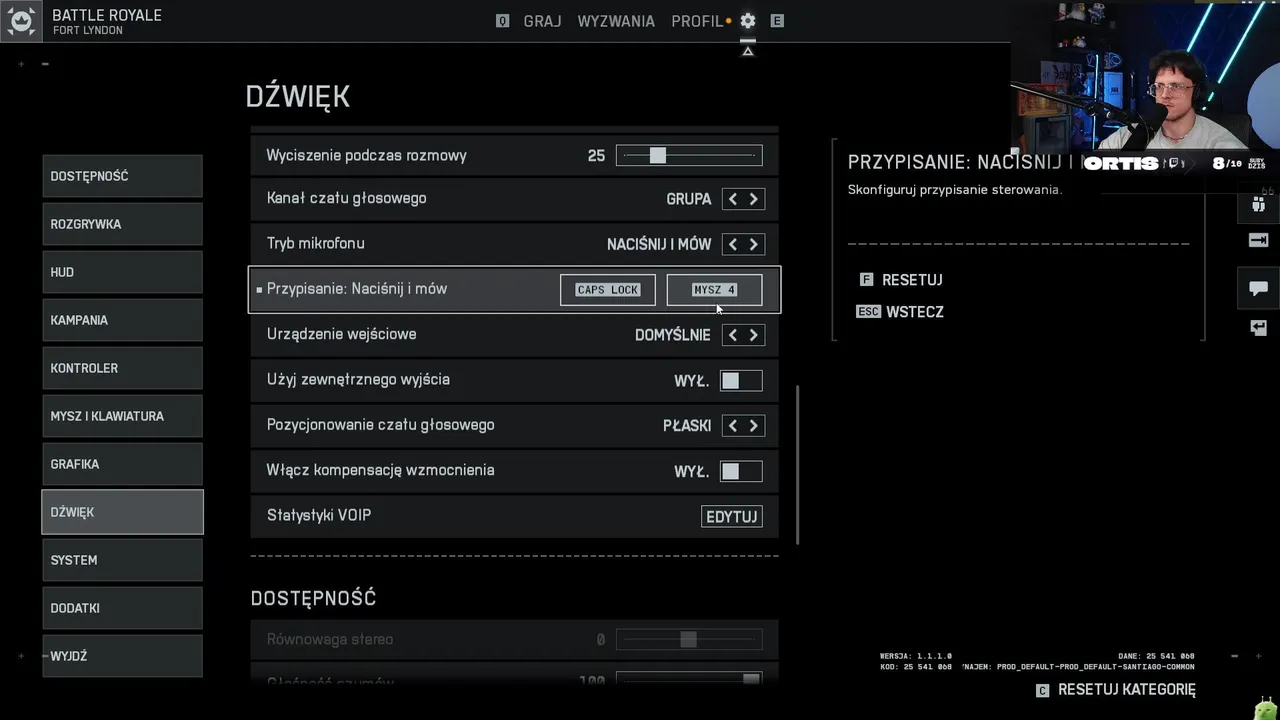Click the green Android mascot icon in the corner

click(1265, 709)
